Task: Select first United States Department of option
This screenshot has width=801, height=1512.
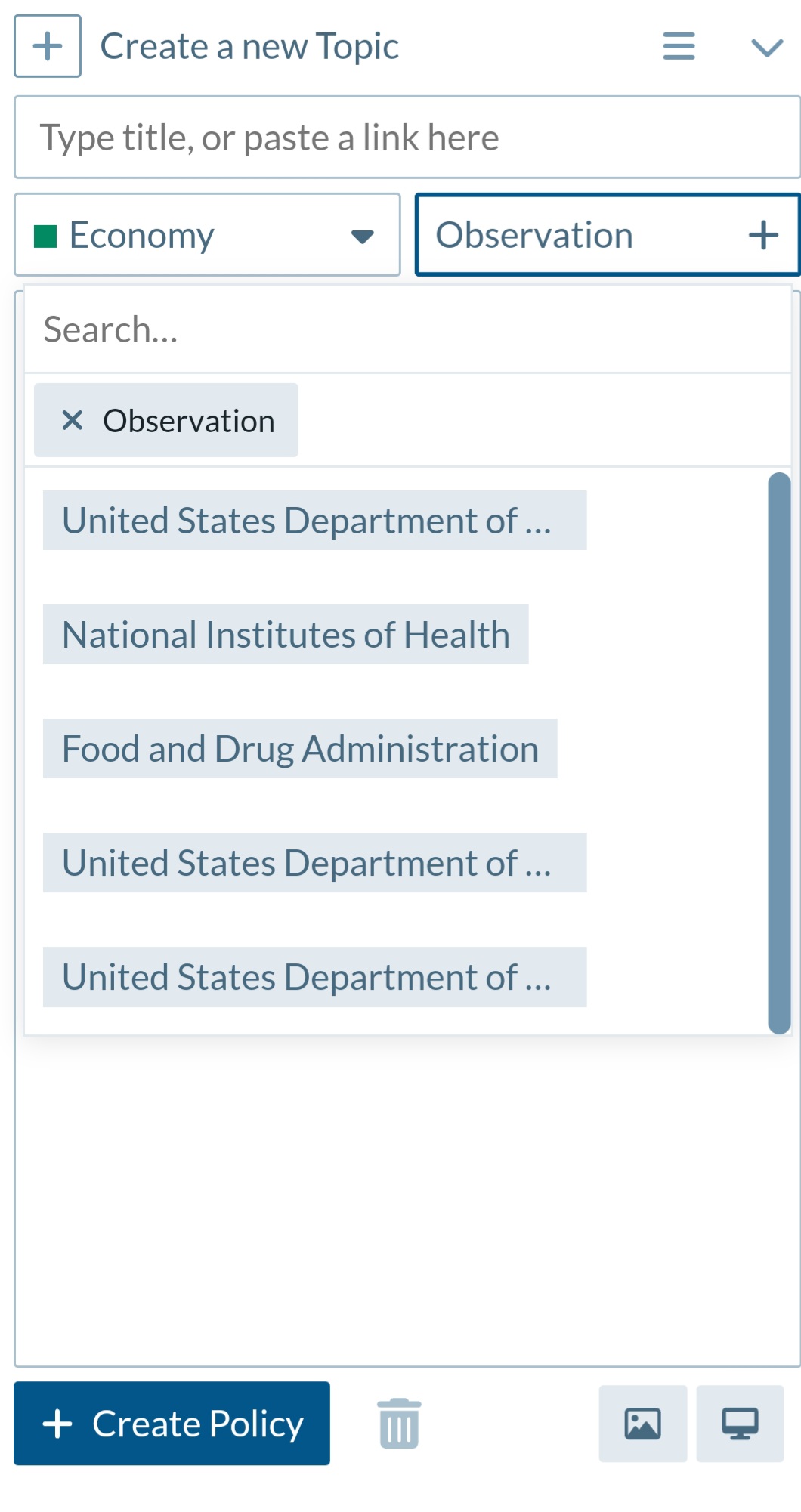Action: point(314,521)
